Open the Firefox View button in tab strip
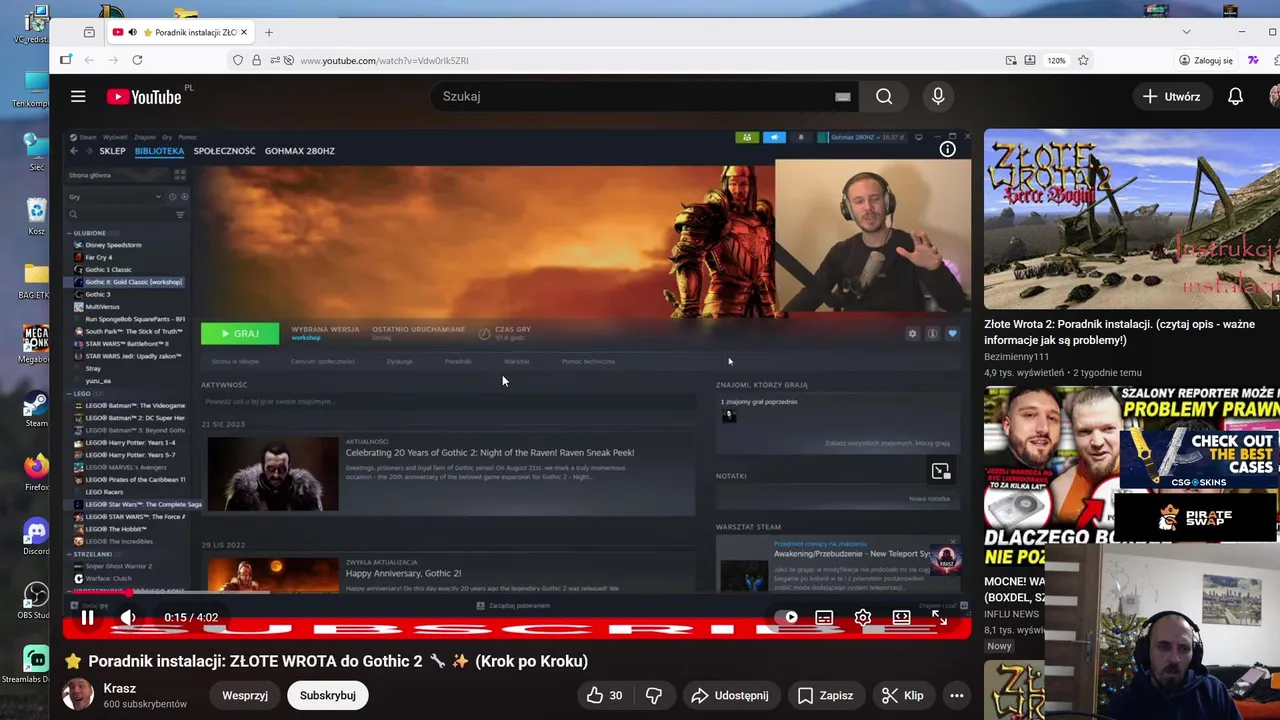 89,32
